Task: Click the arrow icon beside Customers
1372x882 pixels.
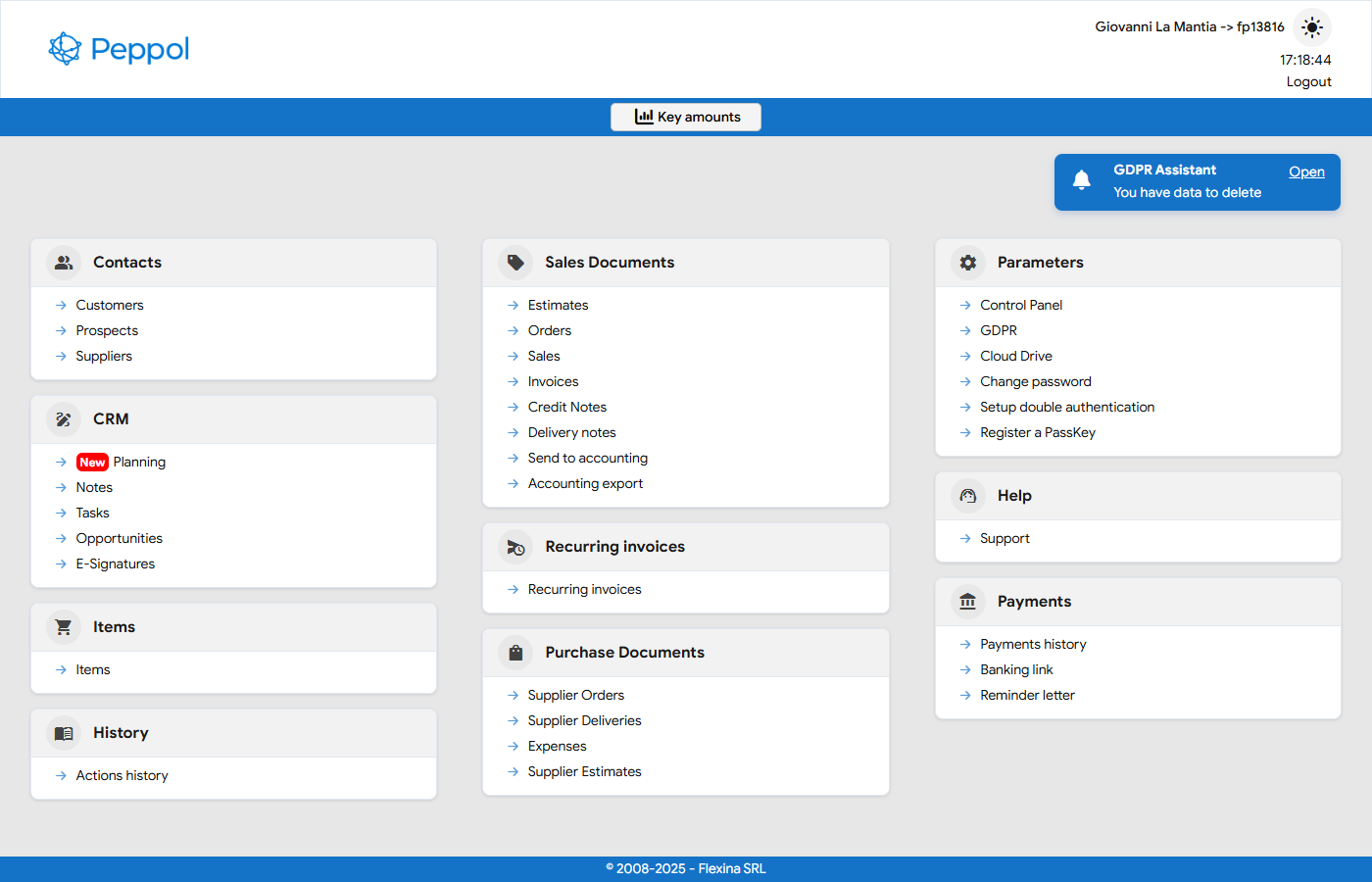Action: coord(61,306)
